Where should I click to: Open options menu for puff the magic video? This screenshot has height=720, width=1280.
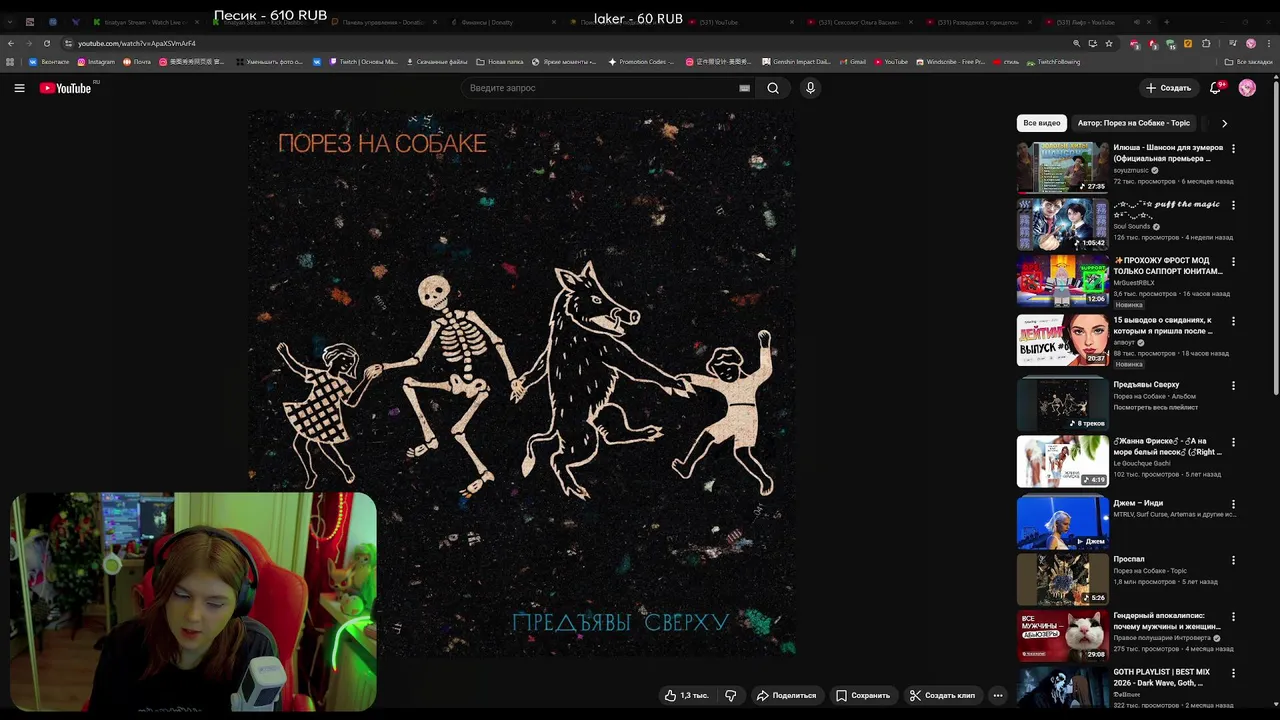pos(1233,205)
